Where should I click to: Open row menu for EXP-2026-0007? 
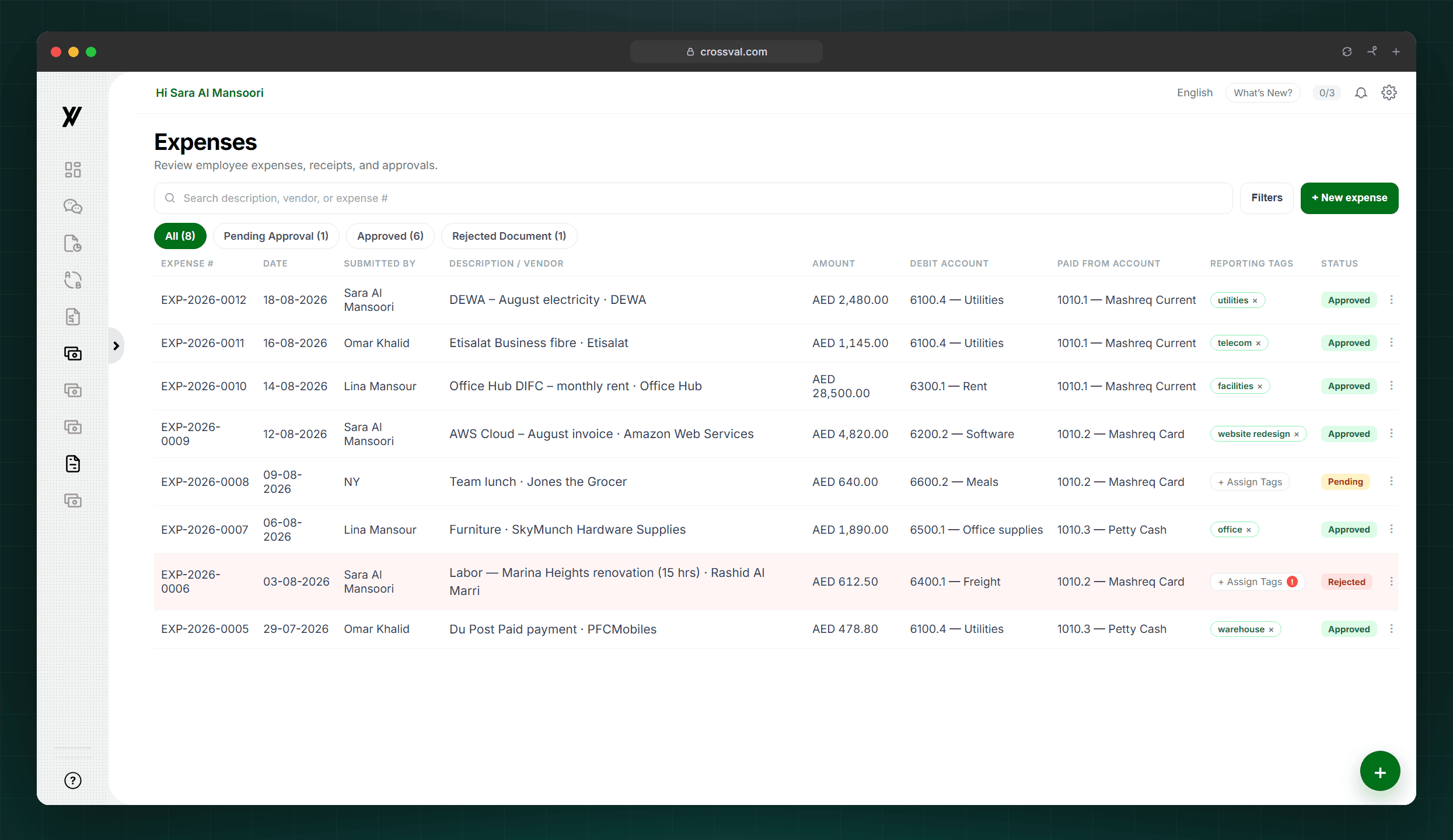(x=1392, y=530)
